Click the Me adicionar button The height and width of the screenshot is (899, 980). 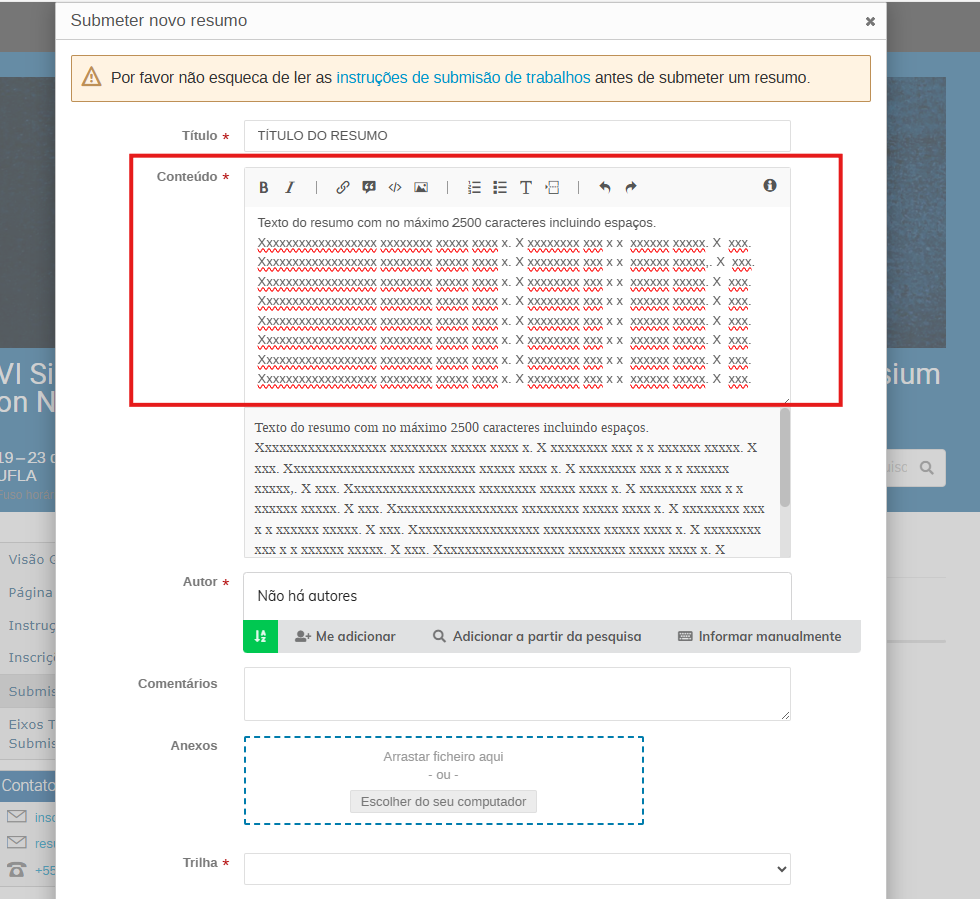[x=345, y=636]
